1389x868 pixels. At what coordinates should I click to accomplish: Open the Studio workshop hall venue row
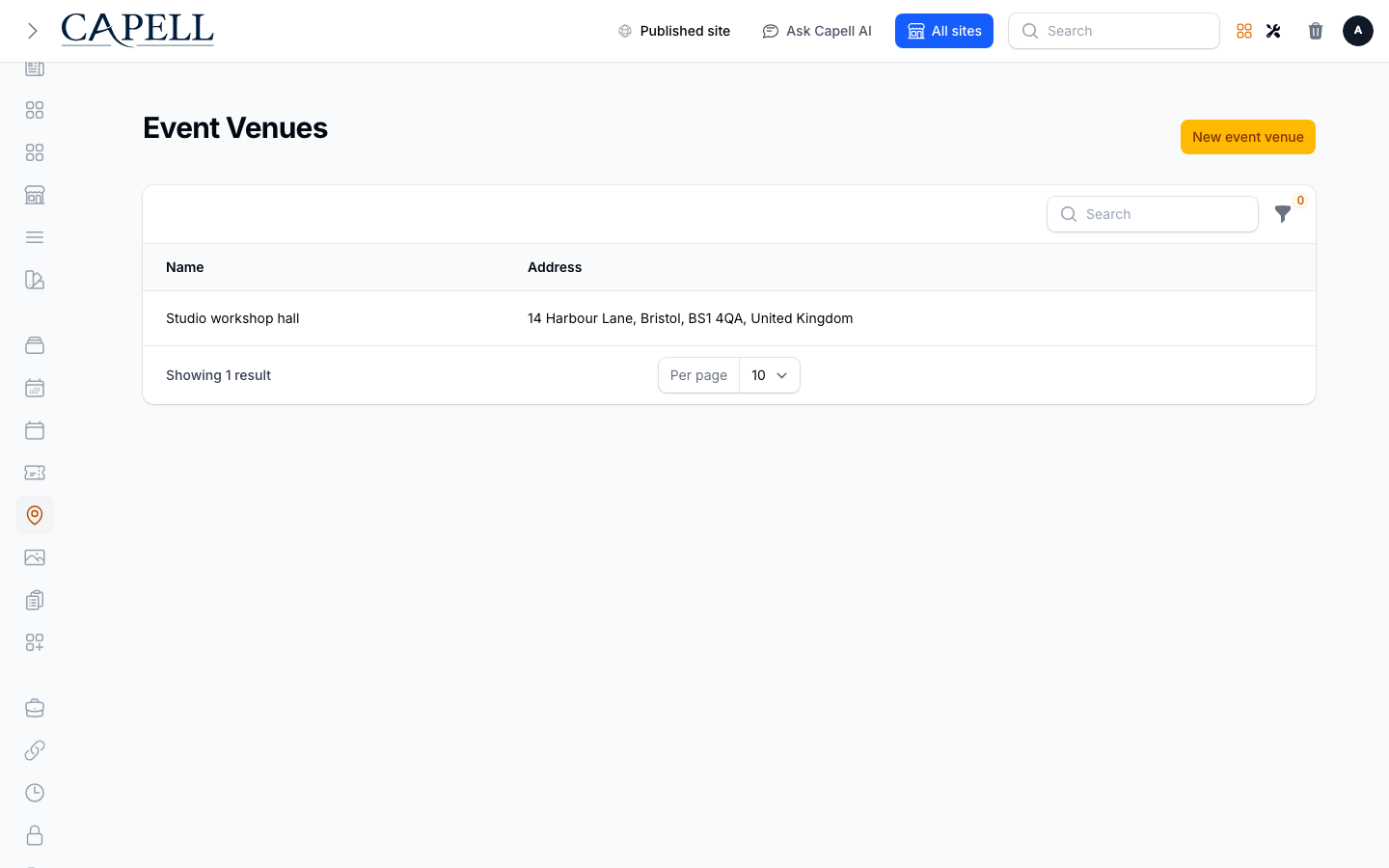click(729, 318)
